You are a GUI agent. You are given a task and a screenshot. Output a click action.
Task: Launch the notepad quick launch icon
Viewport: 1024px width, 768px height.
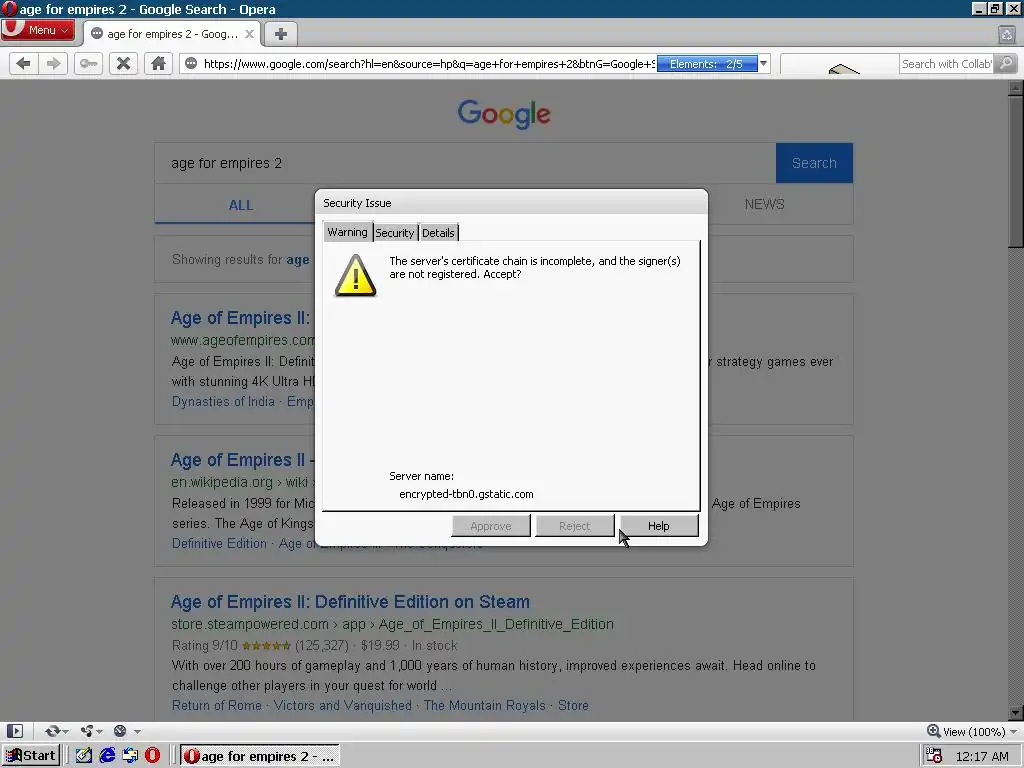(84, 756)
